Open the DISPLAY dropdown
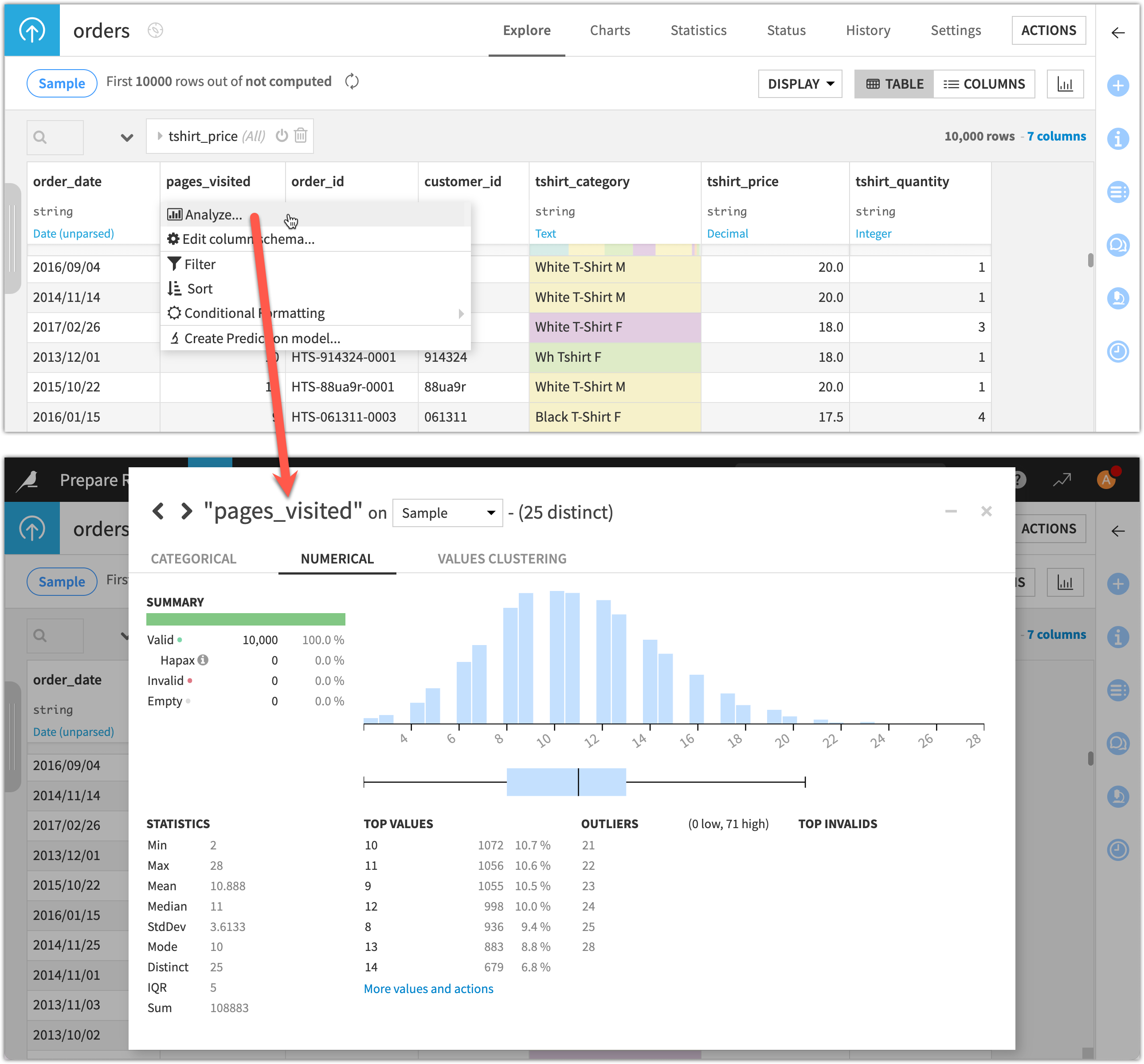 (x=800, y=84)
